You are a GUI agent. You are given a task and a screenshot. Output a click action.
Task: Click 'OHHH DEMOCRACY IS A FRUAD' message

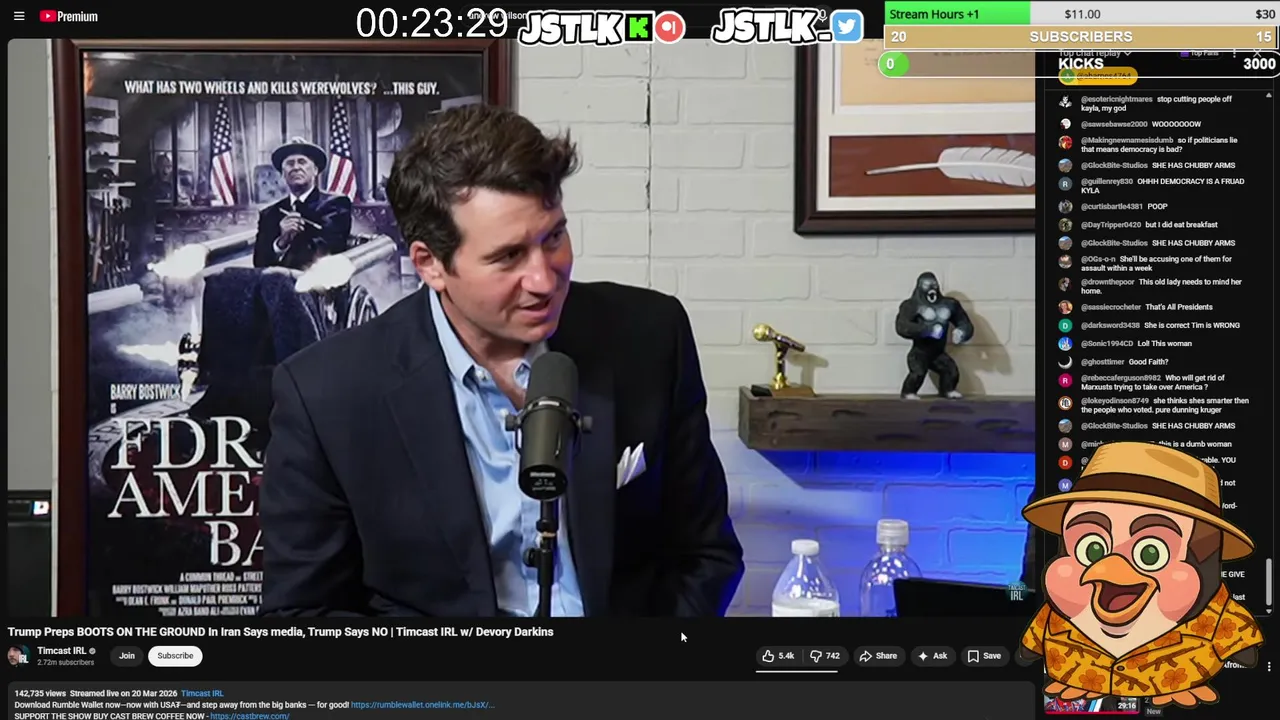click(1162, 186)
